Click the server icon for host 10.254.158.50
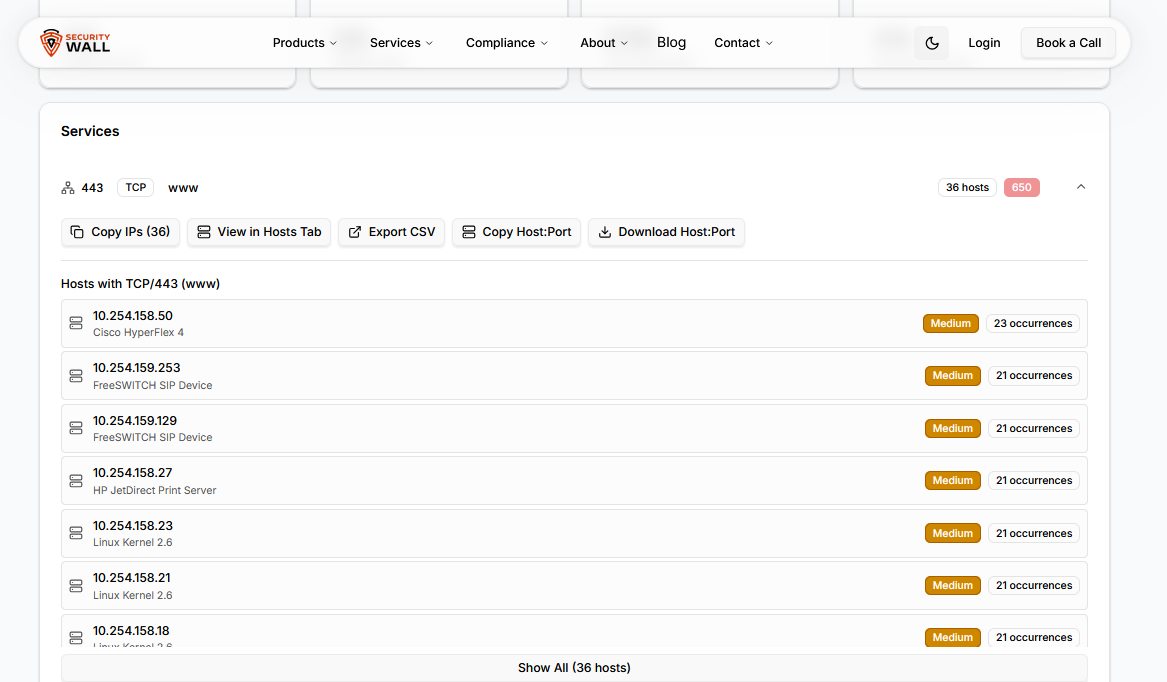 click(76, 323)
